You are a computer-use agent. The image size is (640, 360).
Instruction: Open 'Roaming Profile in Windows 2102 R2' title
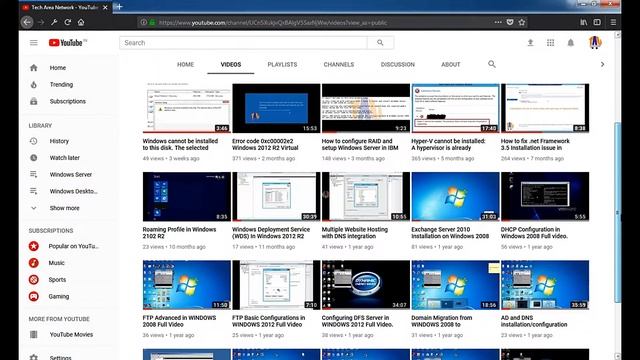point(179,233)
